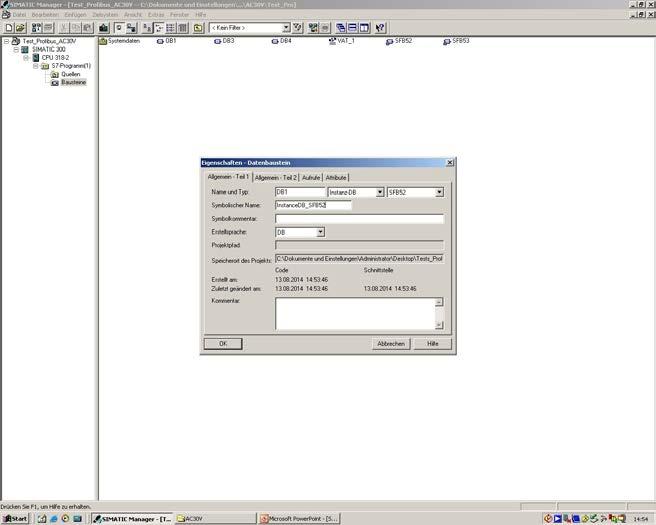Image resolution: width=656 pixels, height=525 pixels.
Task: Open the Bearbeiten menu
Action: pos(45,15)
